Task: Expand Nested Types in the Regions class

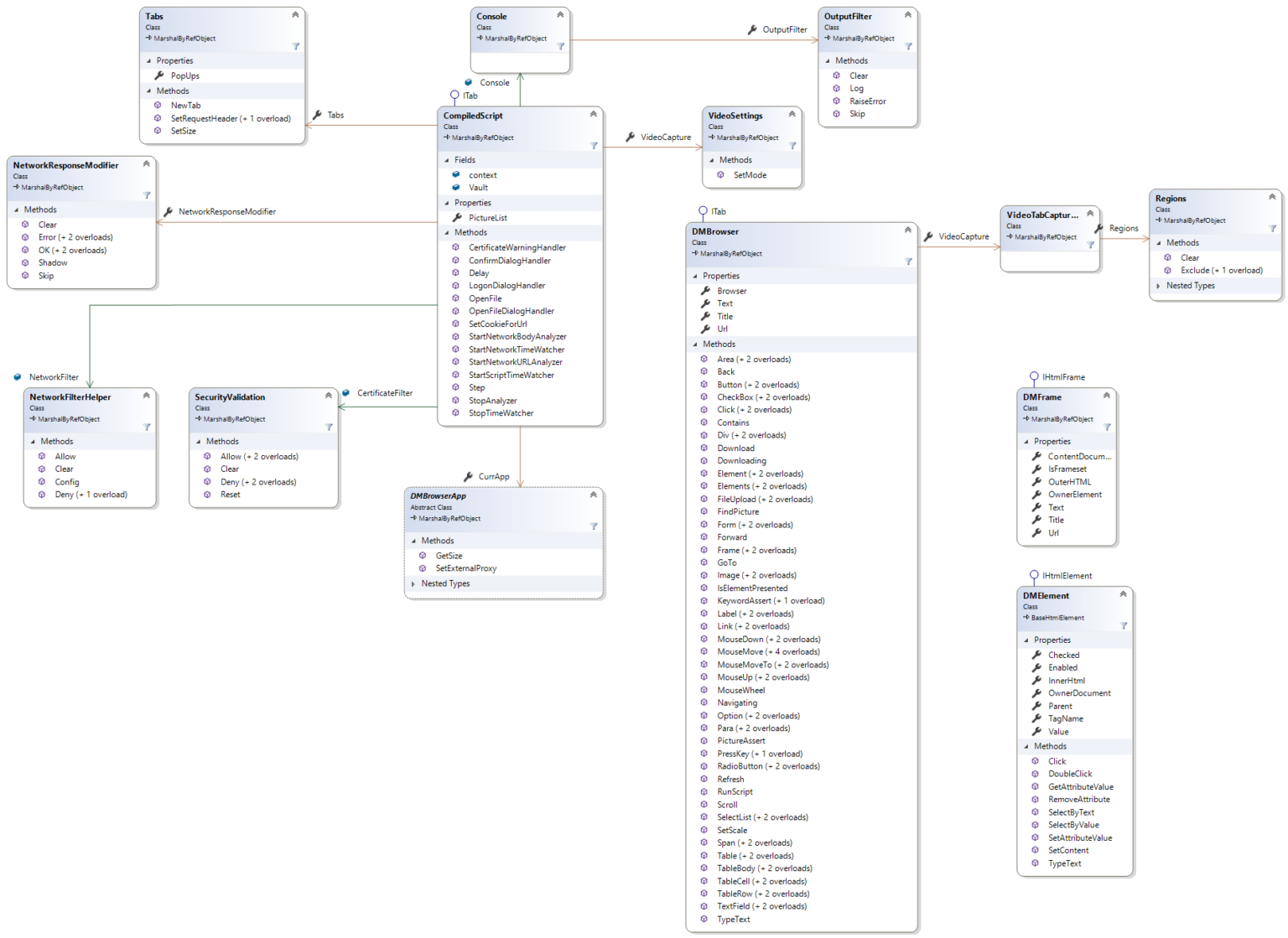Action: [x=1159, y=285]
